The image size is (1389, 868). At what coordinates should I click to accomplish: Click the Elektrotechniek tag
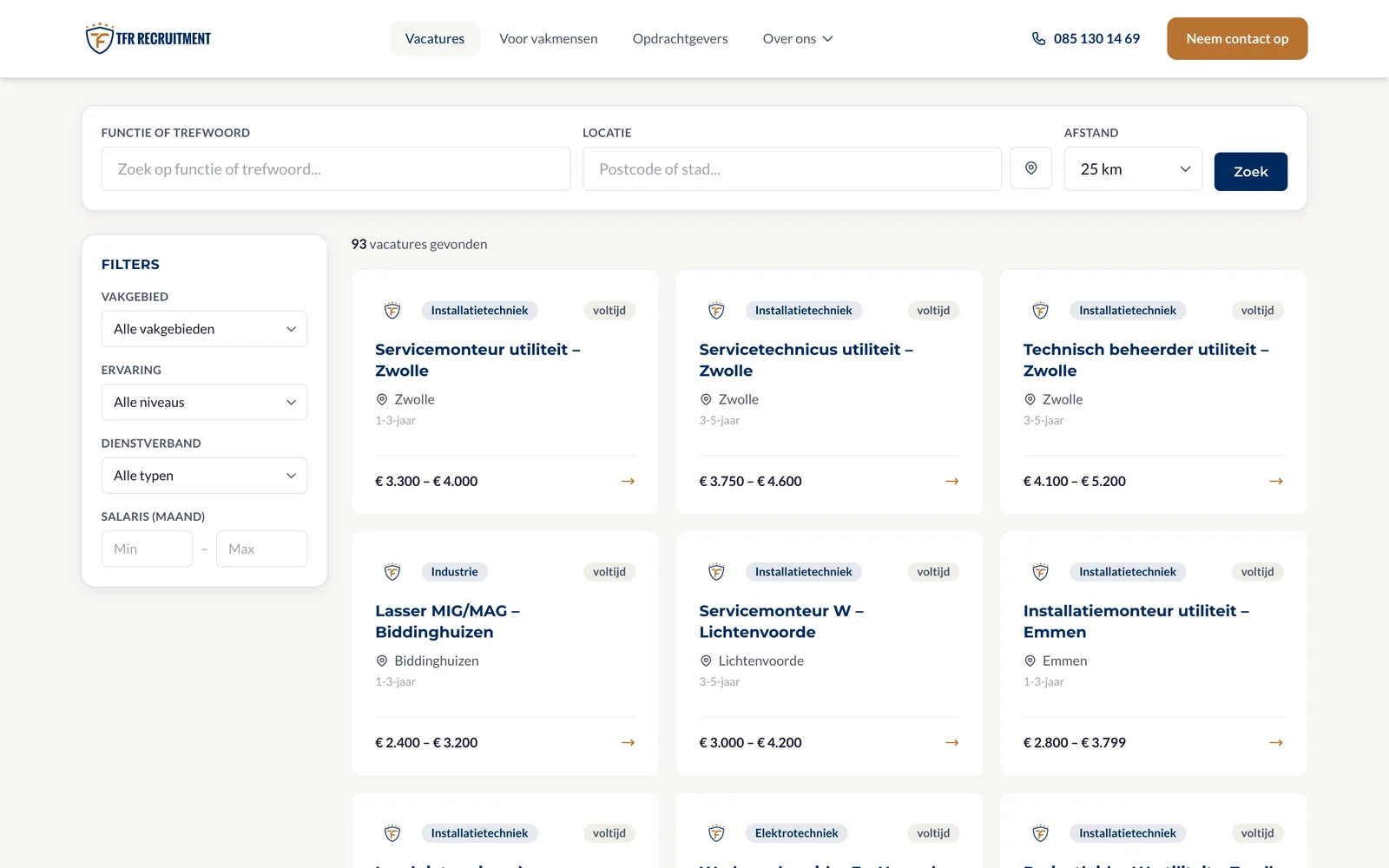[796, 833]
